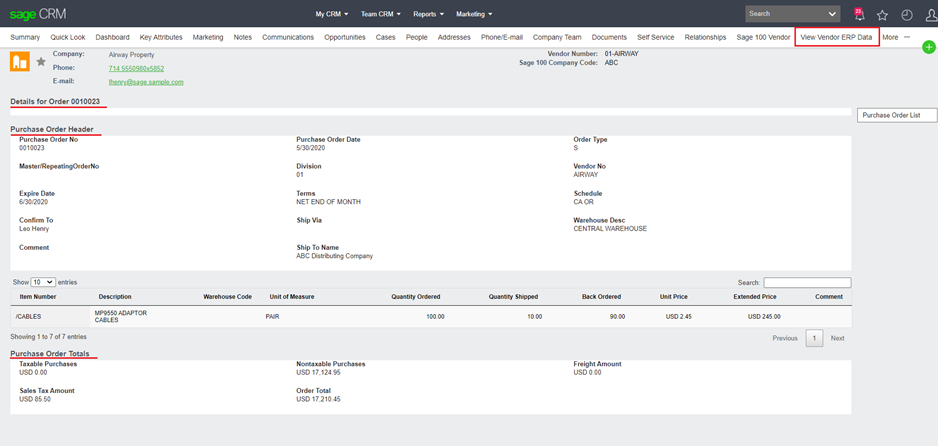Screen dimensions: 938x446
Task: Open the Phone/E-mail tab
Action: point(502,37)
